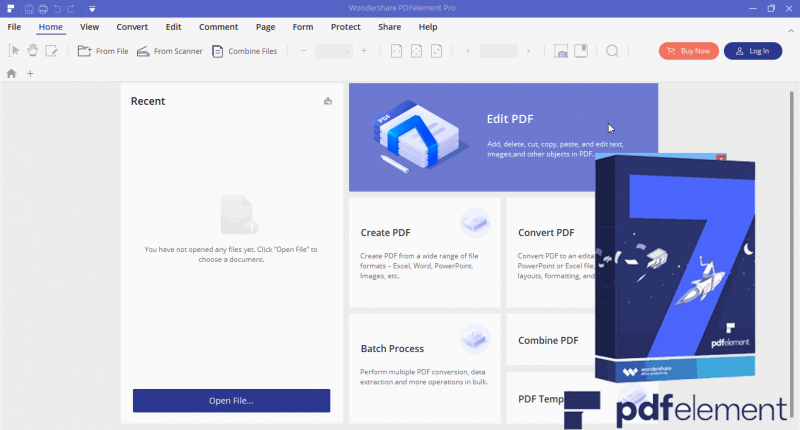Switch to the Home tab
Viewport: 800px width, 430px height.
click(51, 27)
